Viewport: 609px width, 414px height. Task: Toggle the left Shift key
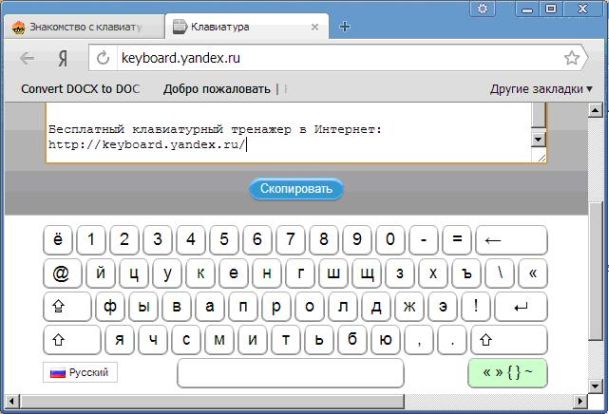pyautogui.click(x=72, y=340)
